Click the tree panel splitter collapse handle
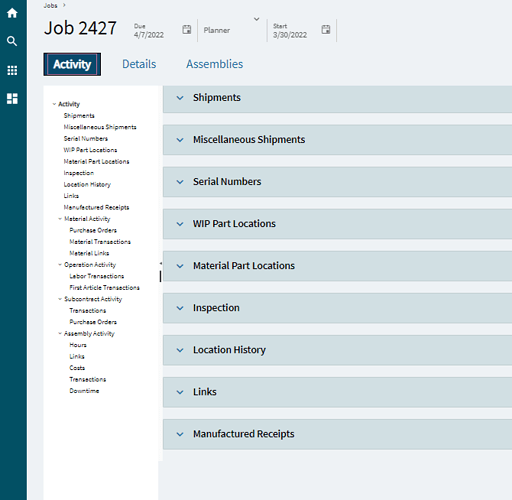Screen dimensions: 512x500 click(x=161, y=263)
